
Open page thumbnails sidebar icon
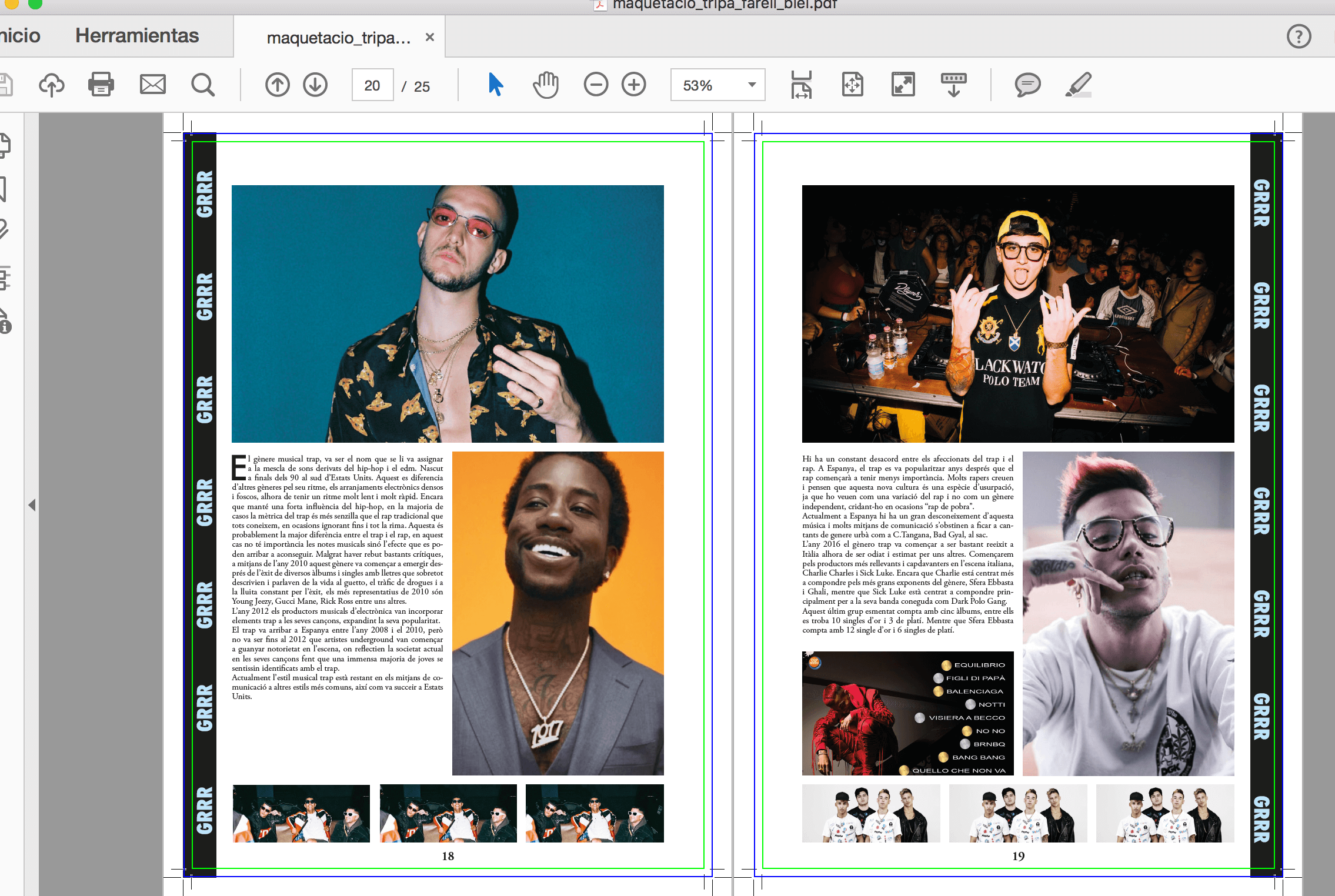[5, 145]
